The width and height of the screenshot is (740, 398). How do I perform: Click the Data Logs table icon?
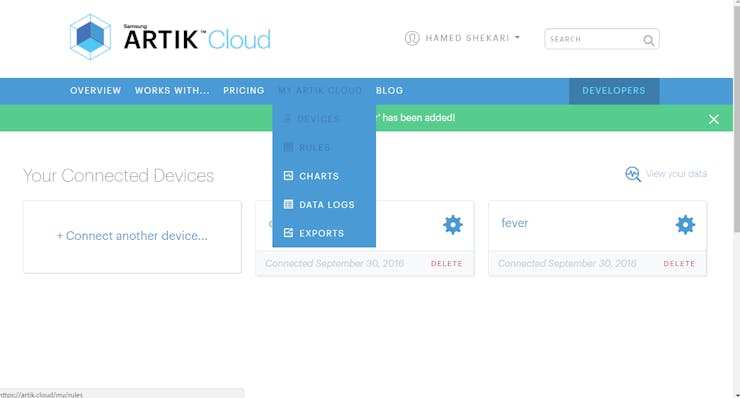point(288,204)
